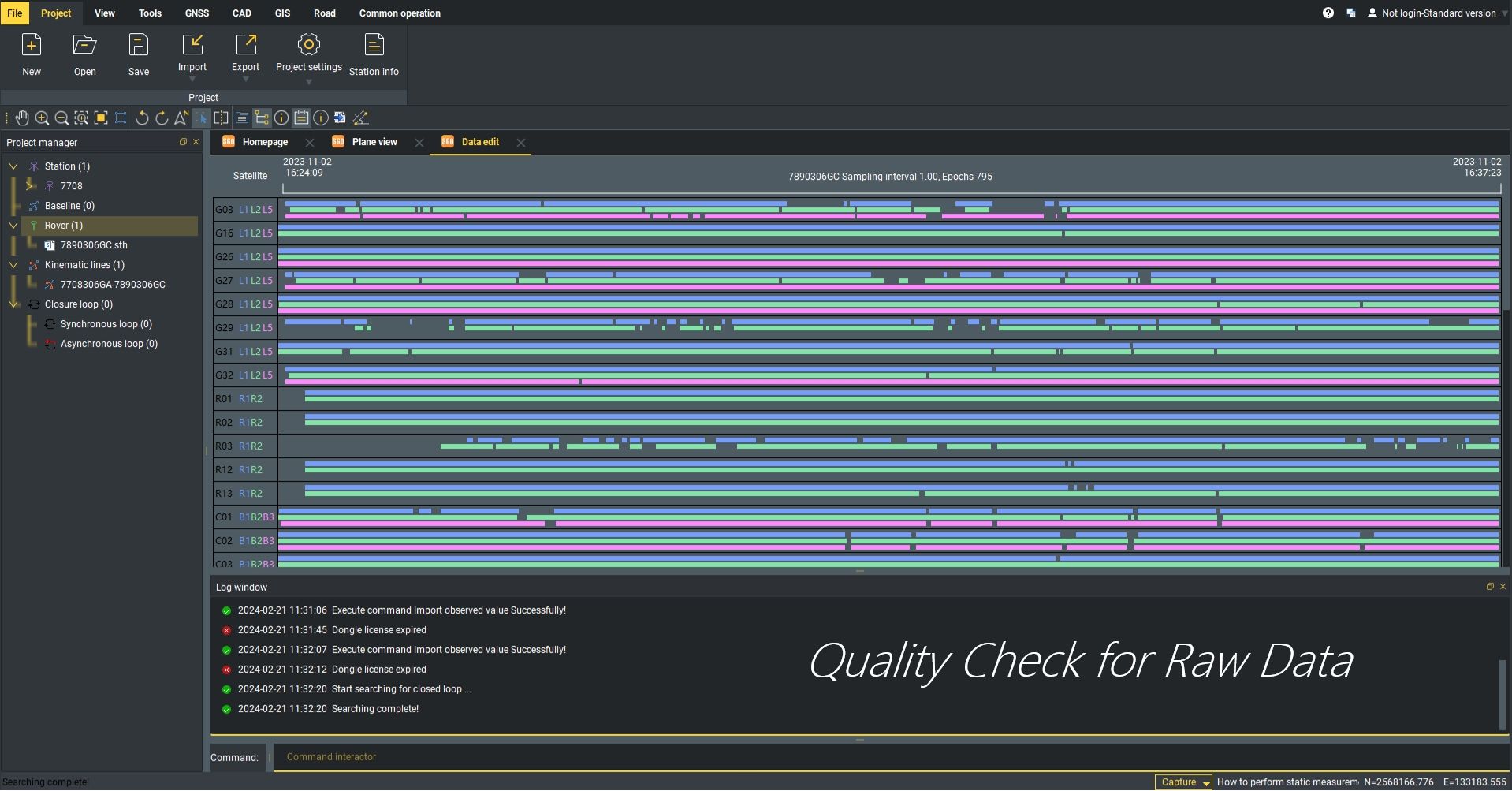Click the angle measurement tool icon
The height and width of the screenshot is (791, 1512).
click(x=360, y=118)
